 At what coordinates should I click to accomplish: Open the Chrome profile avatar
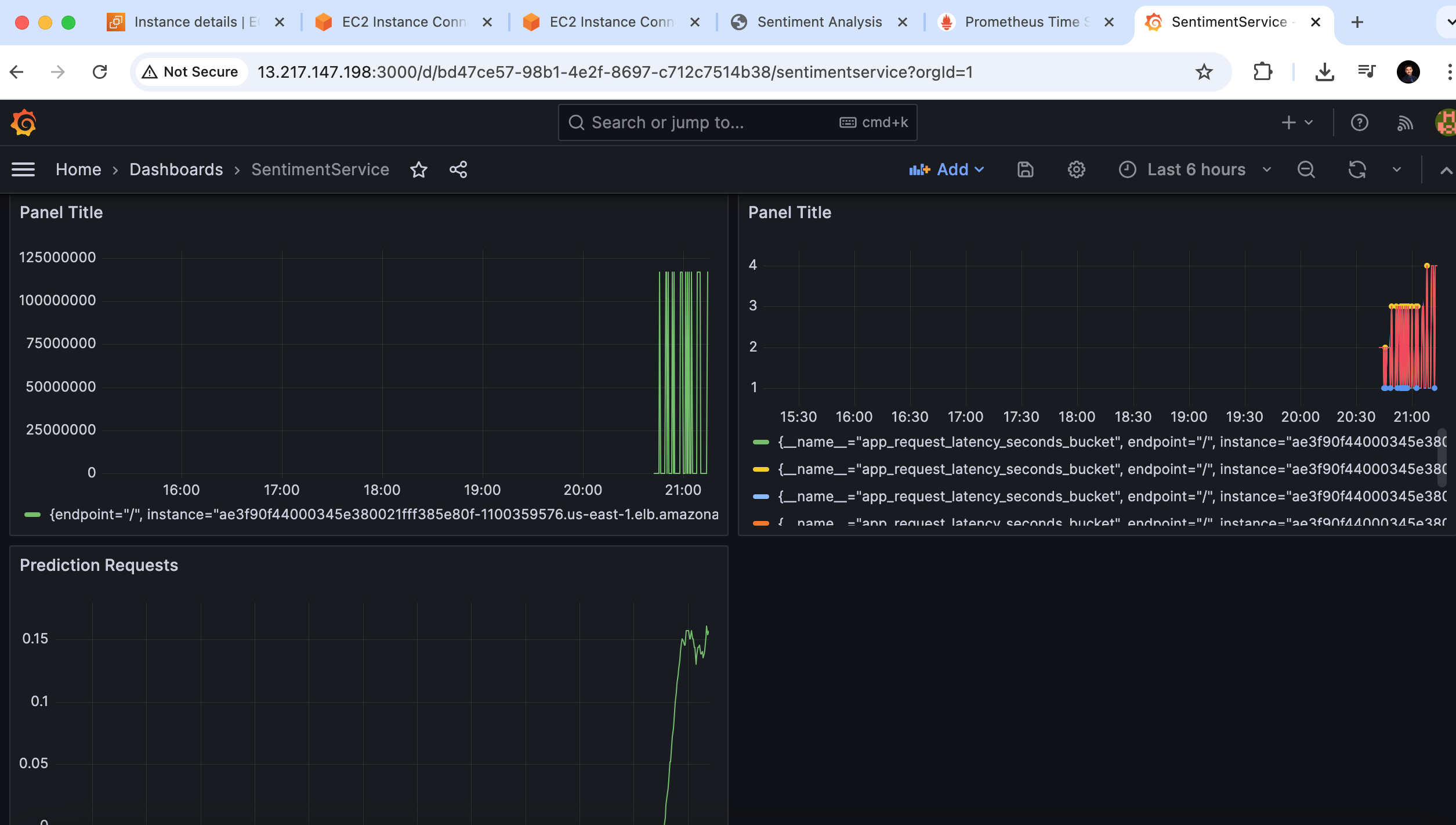(x=1408, y=72)
